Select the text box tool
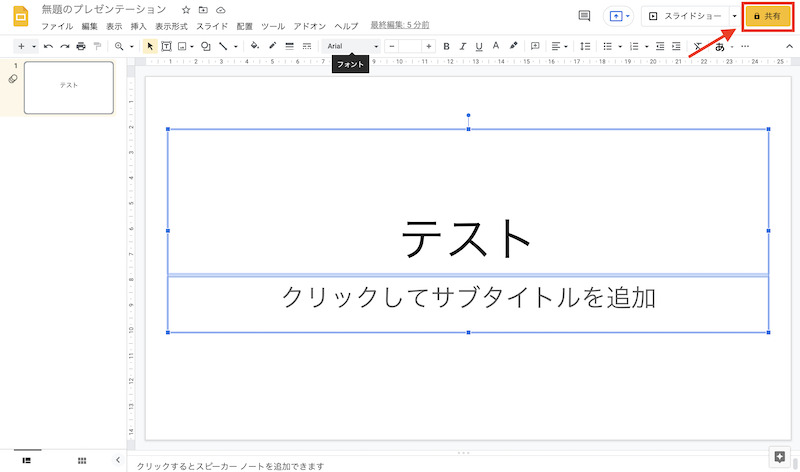The width and height of the screenshot is (800, 472). [x=166, y=46]
